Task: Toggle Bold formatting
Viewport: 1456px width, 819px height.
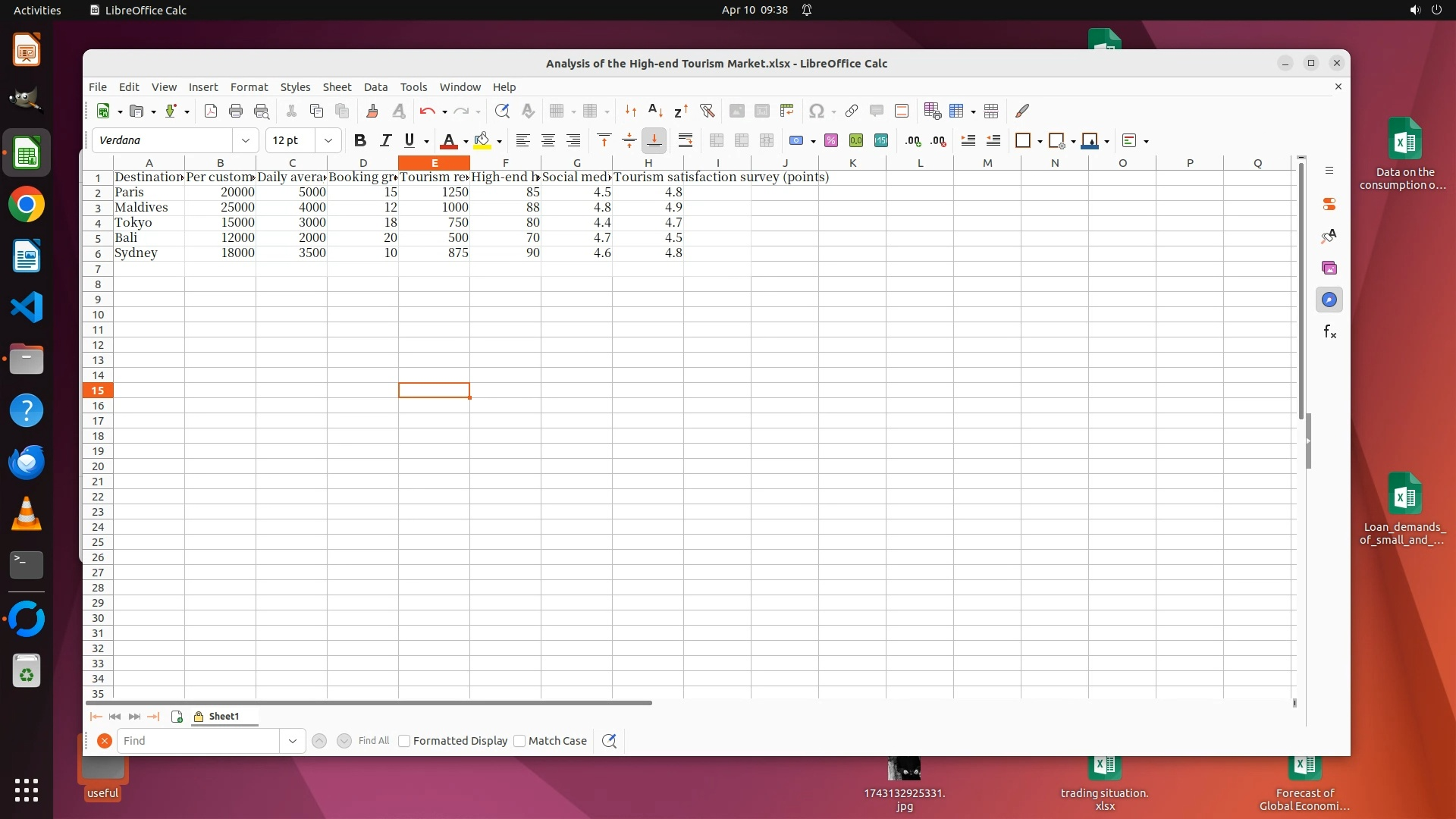Action: click(360, 140)
